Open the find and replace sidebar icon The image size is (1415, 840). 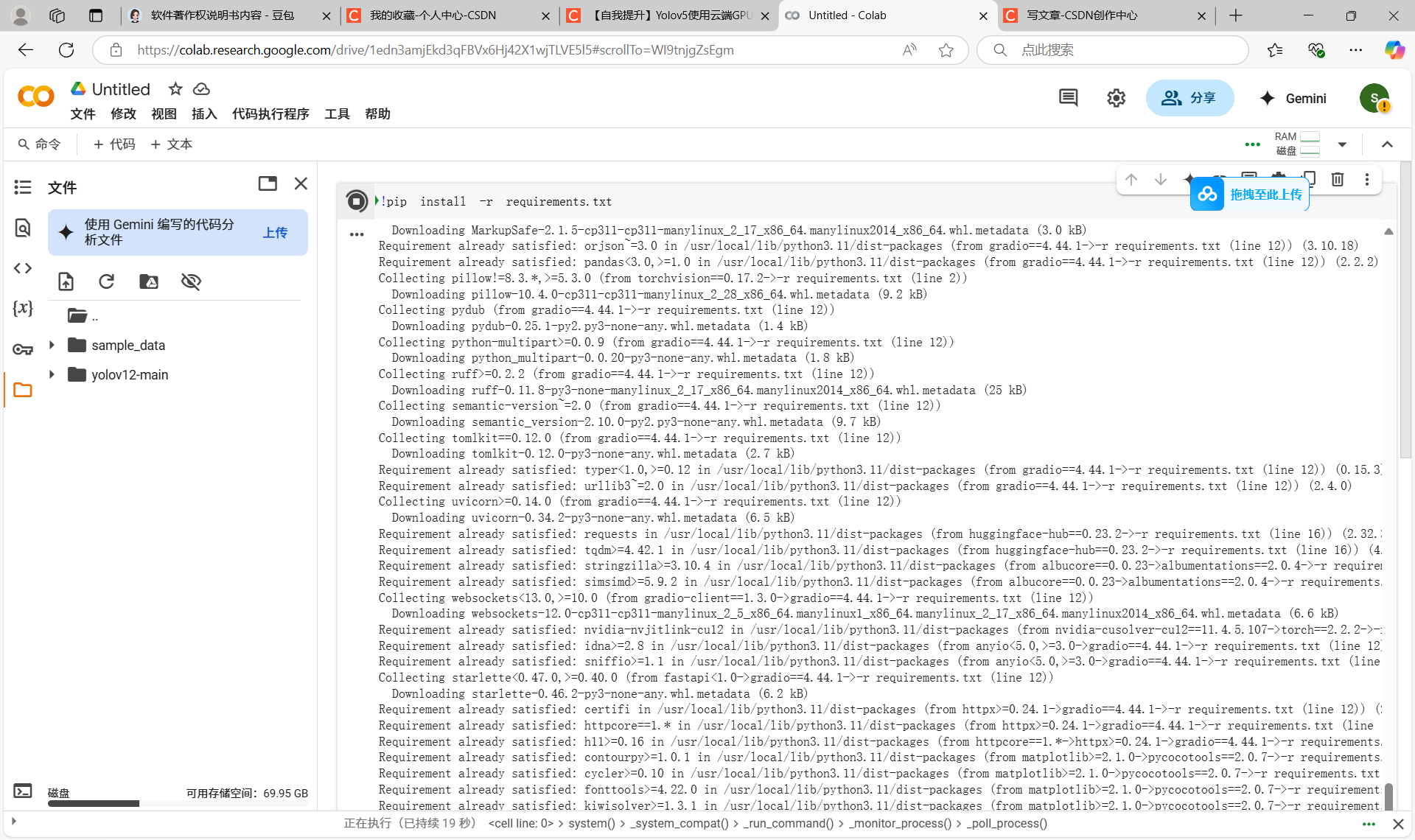pyautogui.click(x=23, y=228)
